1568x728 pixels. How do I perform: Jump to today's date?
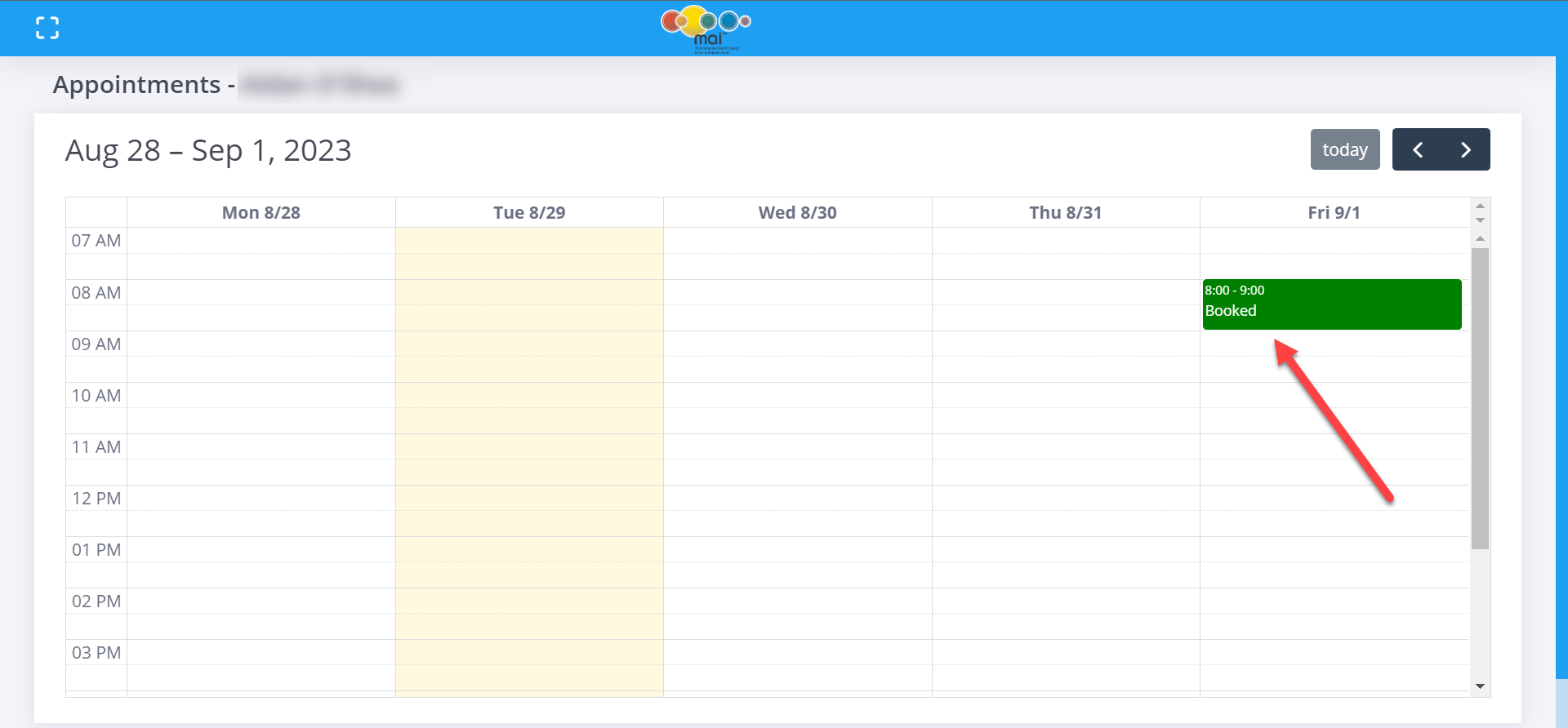tap(1344, 150)
